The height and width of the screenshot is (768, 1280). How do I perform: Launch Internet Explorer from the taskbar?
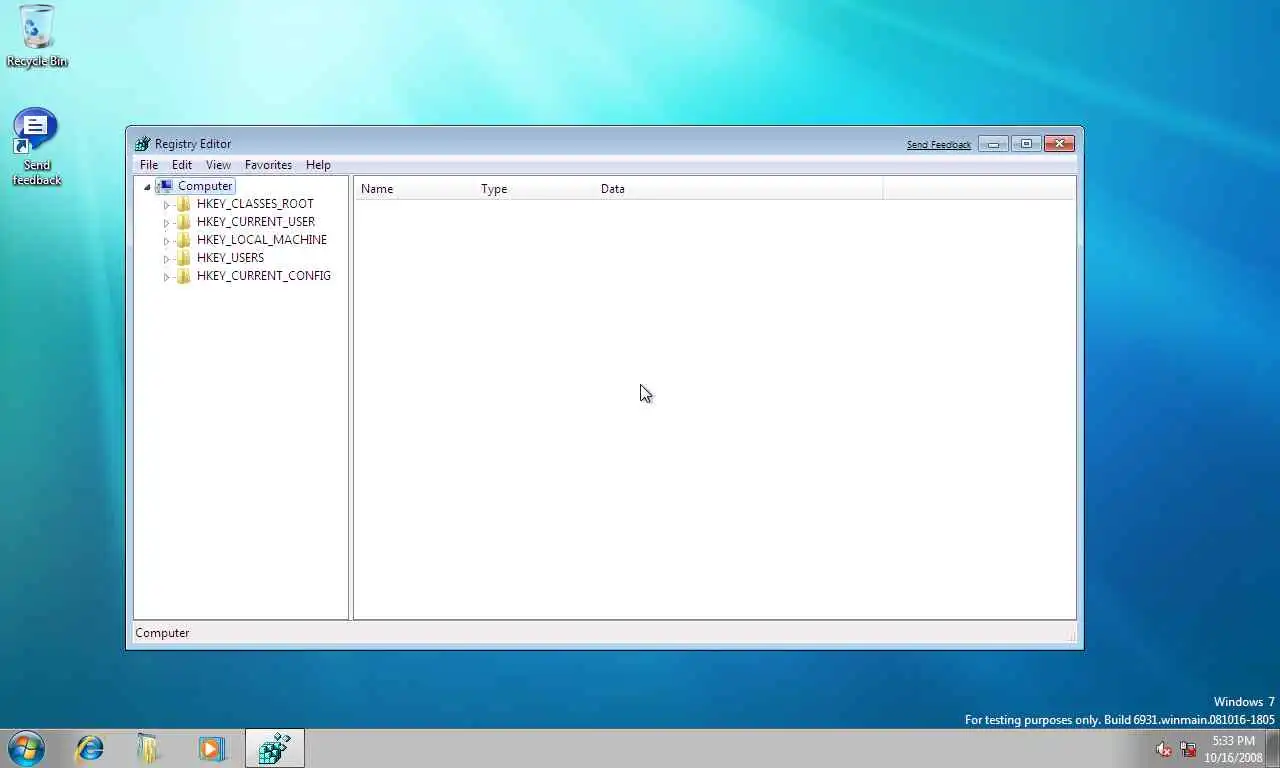90,748
